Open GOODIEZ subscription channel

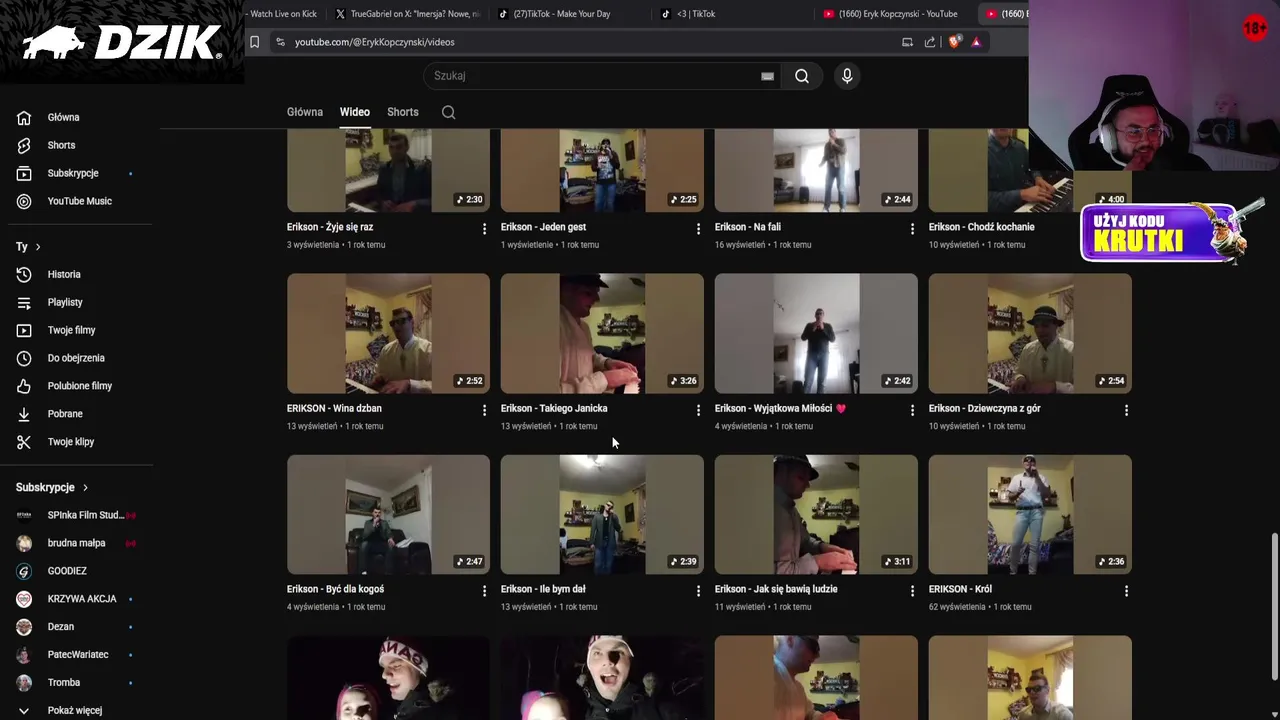point(67,571)
